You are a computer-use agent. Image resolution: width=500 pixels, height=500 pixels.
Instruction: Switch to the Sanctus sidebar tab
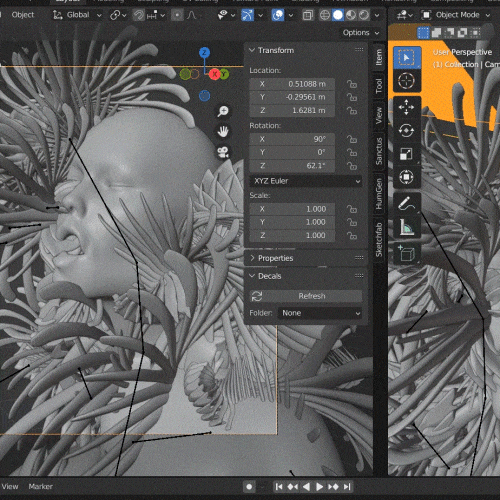pos(379,151)
